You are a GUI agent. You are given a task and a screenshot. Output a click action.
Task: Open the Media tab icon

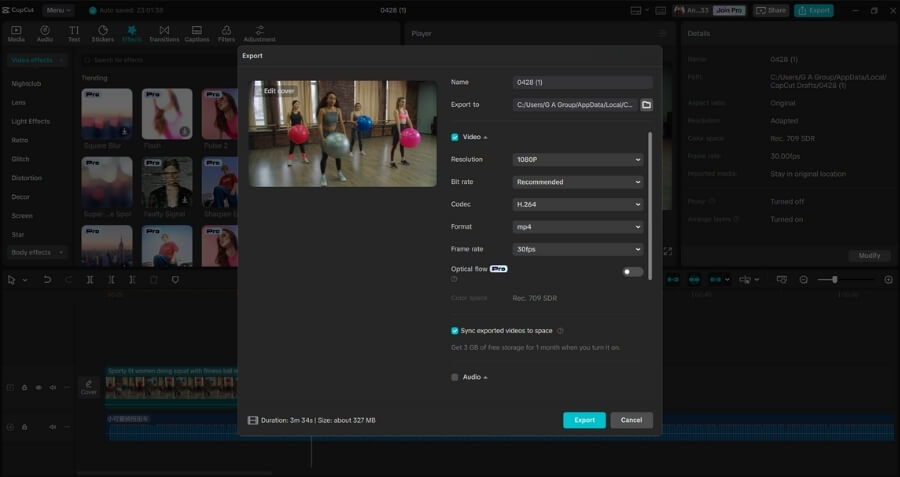pos(16,34)
